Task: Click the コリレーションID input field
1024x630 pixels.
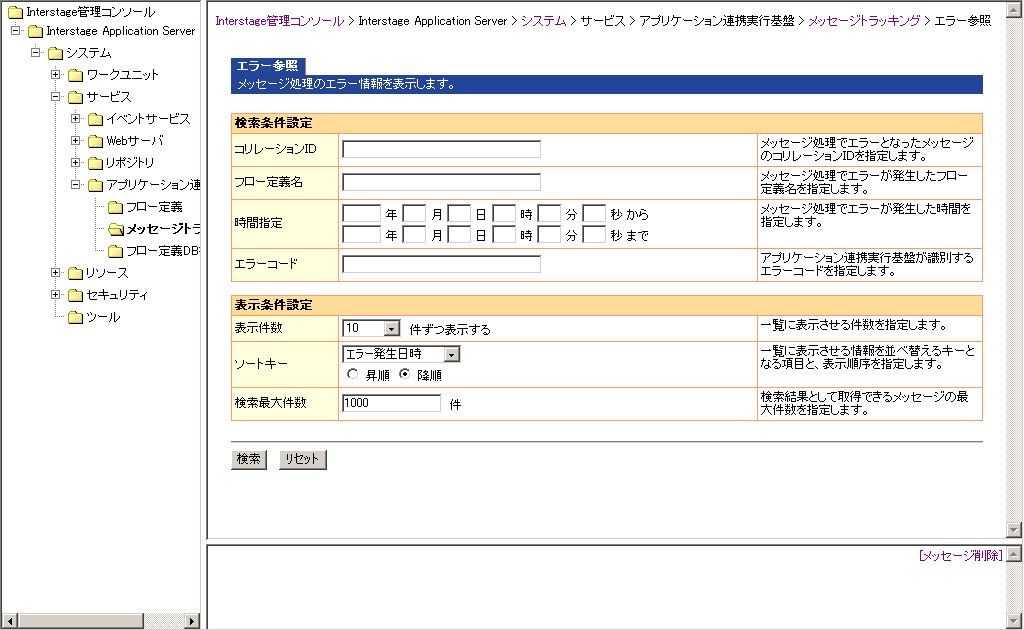Action: [x=441, y=150]
